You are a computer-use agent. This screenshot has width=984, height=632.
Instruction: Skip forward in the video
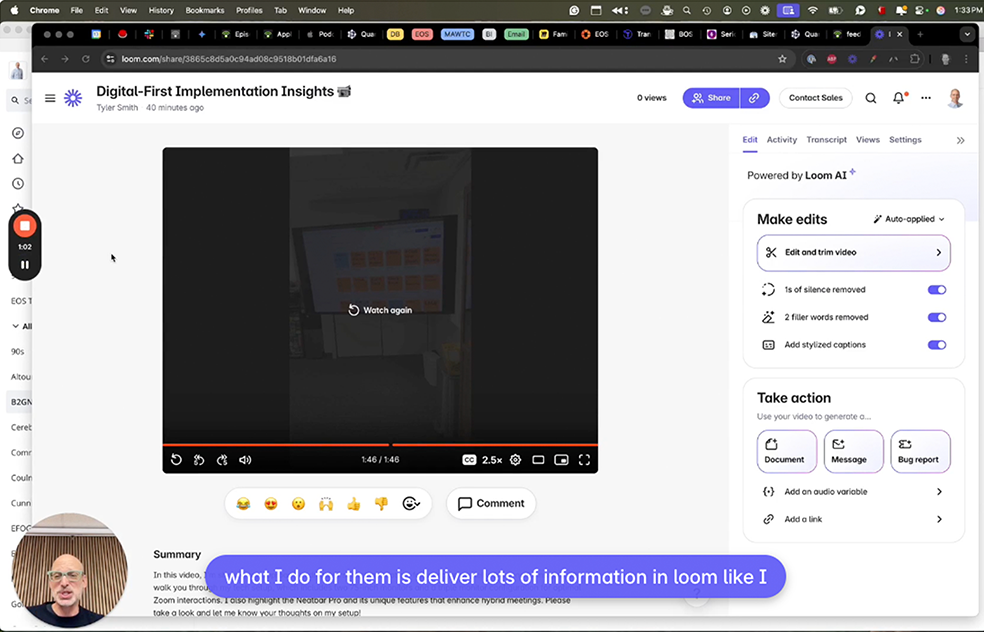(222, 460)
